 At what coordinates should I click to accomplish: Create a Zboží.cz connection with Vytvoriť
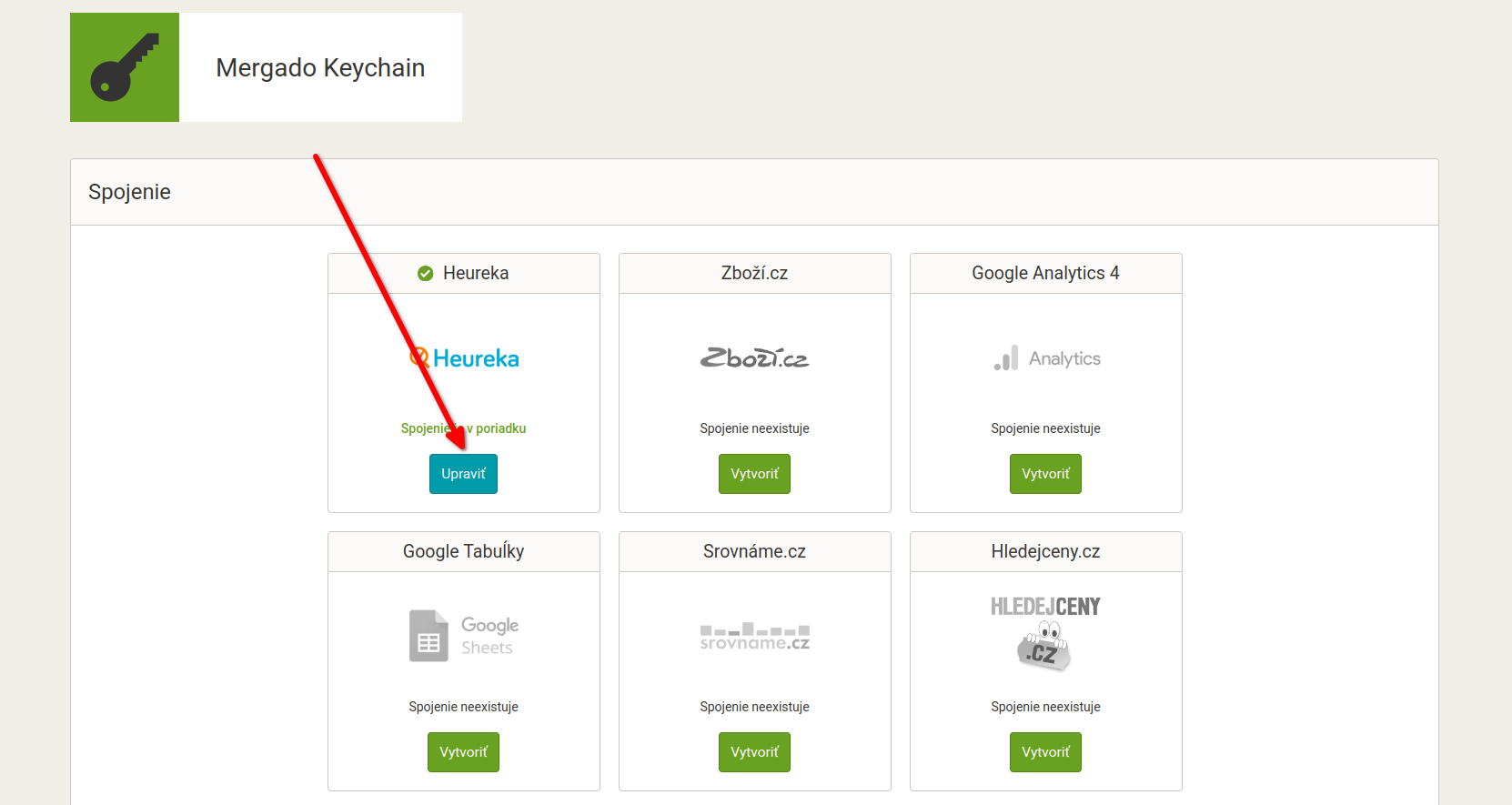pos(754,474)
